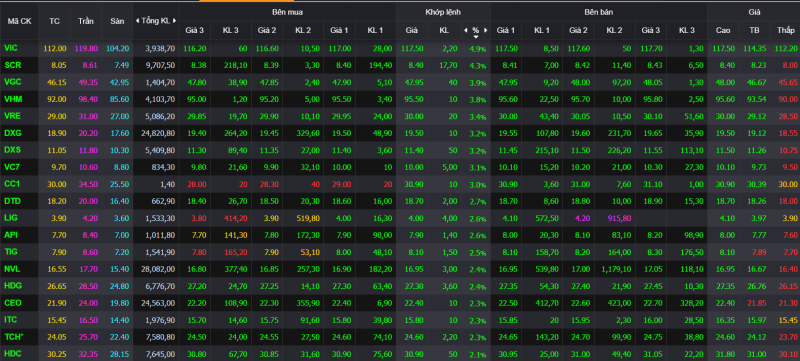Open NVL stock ticker

coord(11,269)
